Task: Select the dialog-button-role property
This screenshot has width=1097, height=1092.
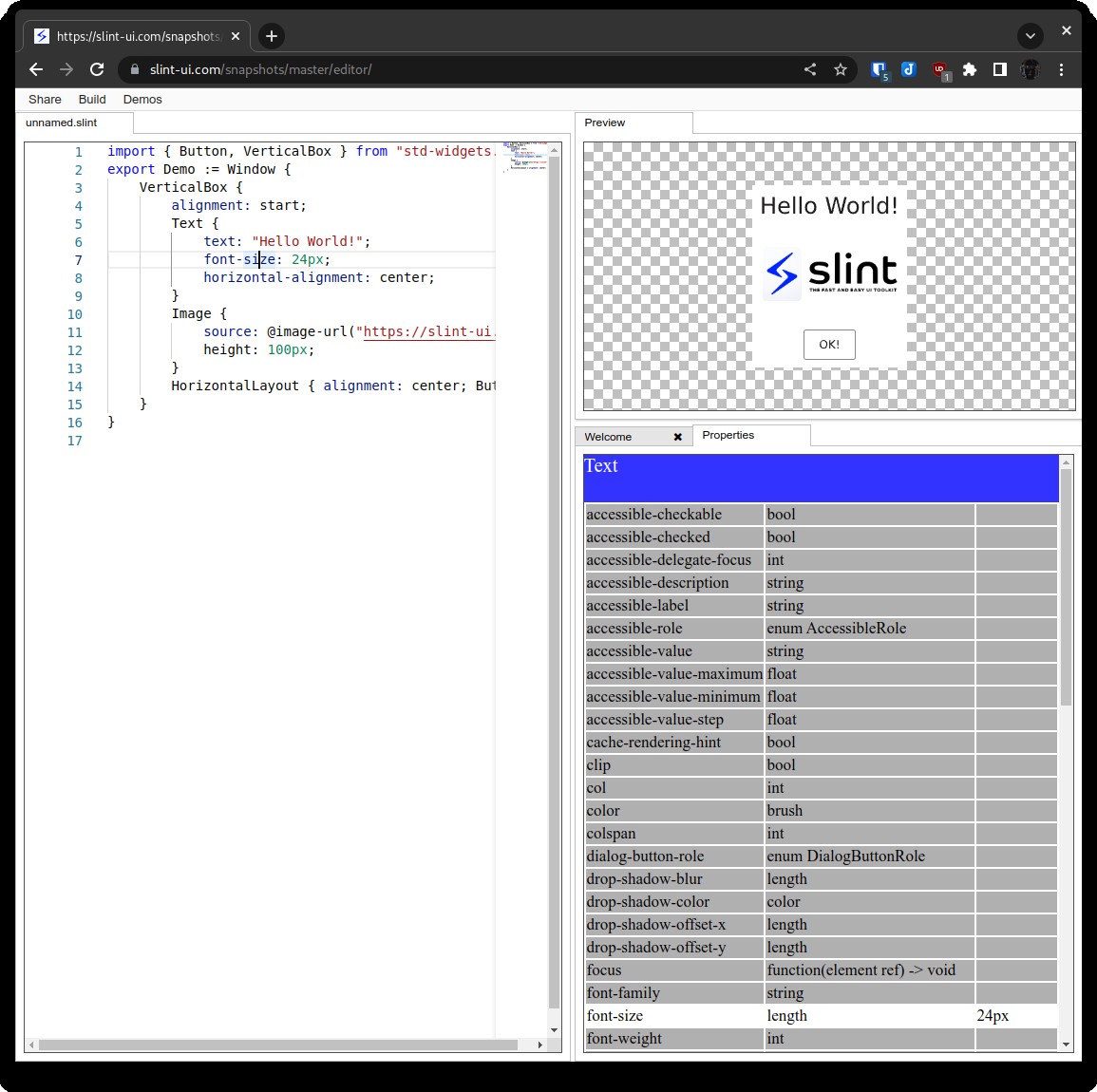Action: (x=822, y=857)
